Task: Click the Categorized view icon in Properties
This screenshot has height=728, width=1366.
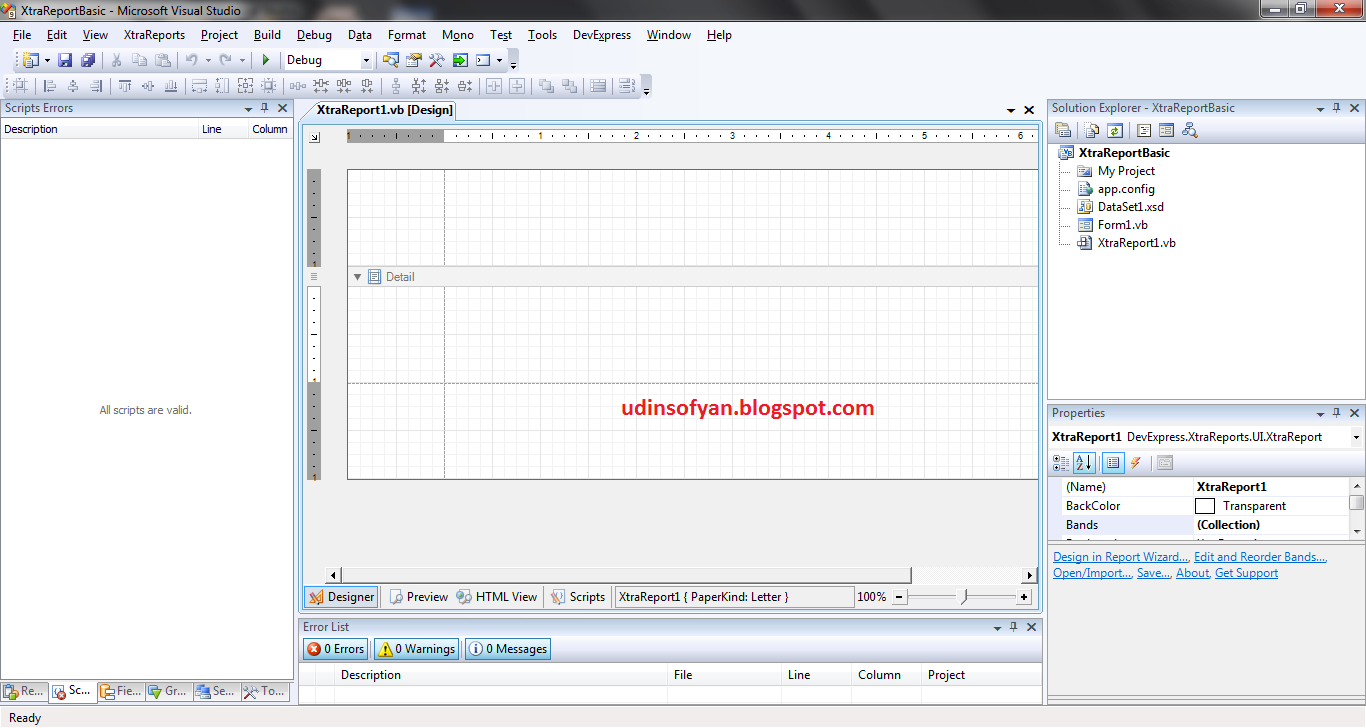Action: pyautogui.click(x=1059, y=462)
